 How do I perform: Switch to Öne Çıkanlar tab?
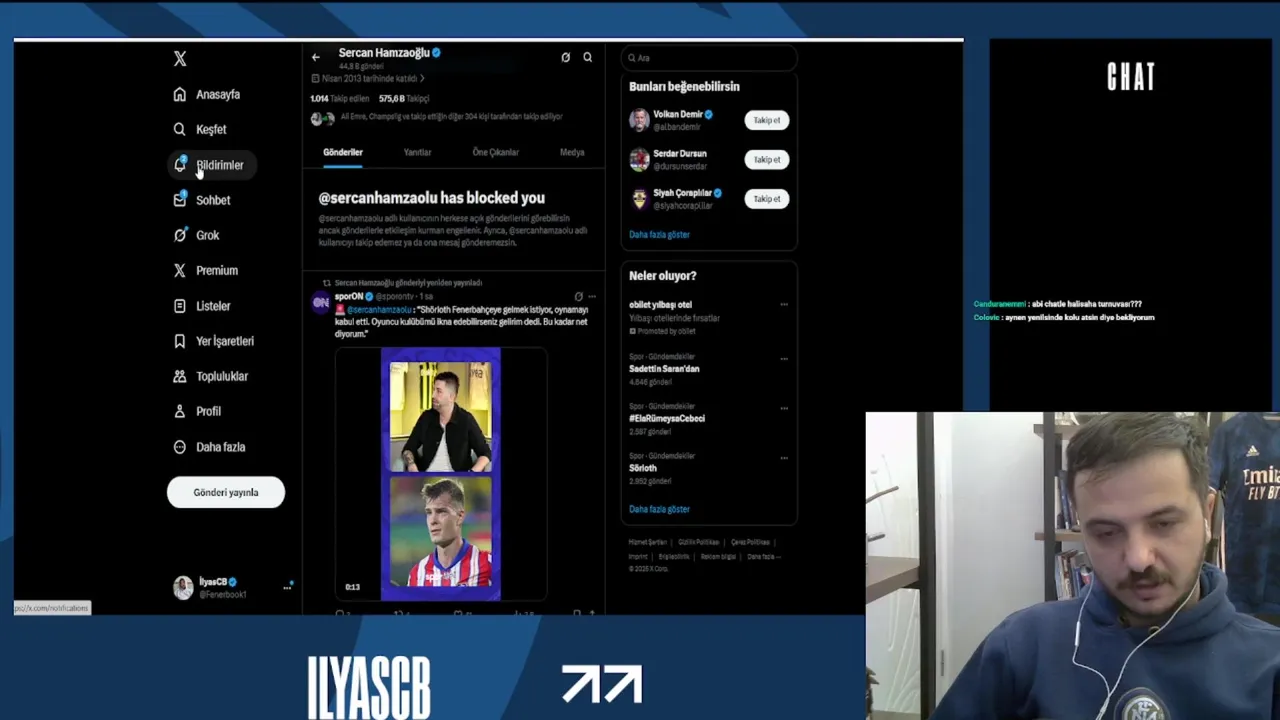(495, 152)
